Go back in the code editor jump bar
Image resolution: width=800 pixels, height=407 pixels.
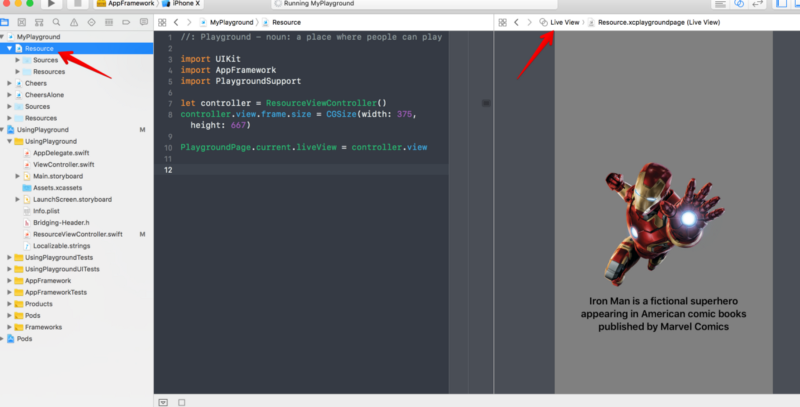click(x=176, y=22)
